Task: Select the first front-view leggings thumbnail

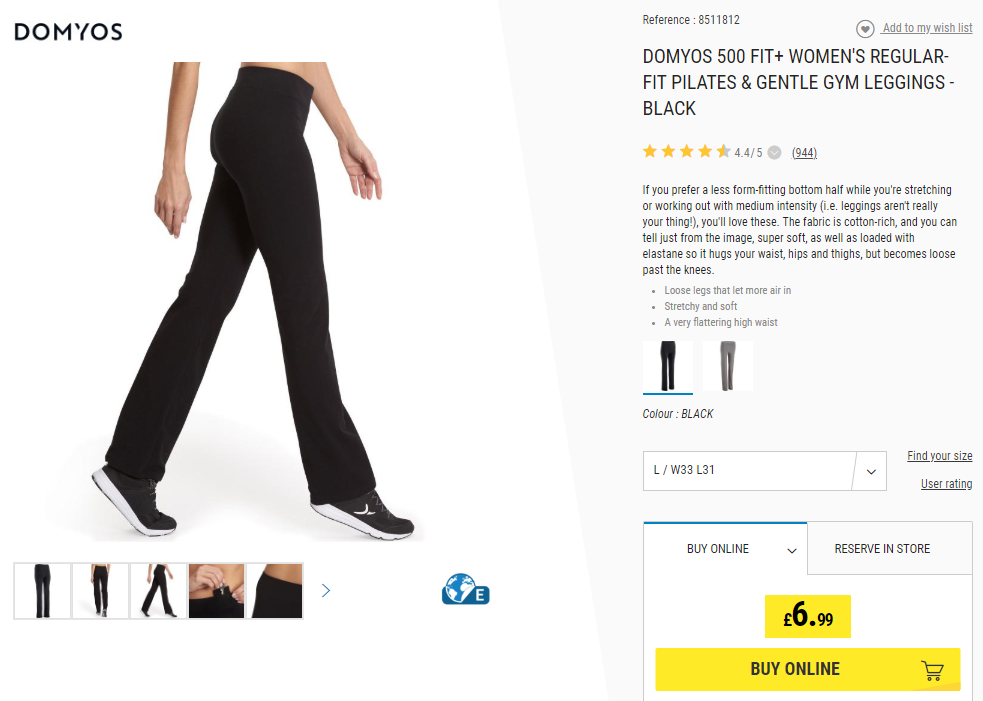Action: tap(42, 591)
